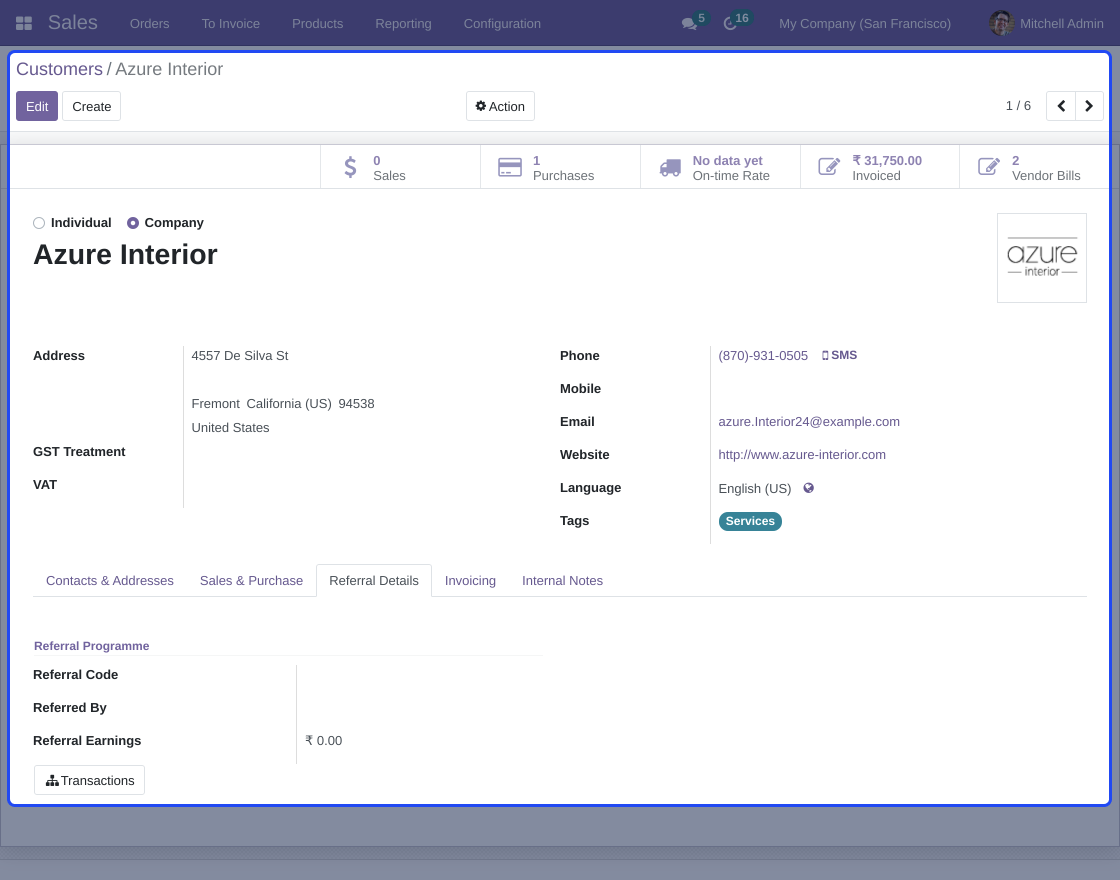1120x880 pixels.
Task: Open the 0 Sales stat button
Action: coord(400,167)
